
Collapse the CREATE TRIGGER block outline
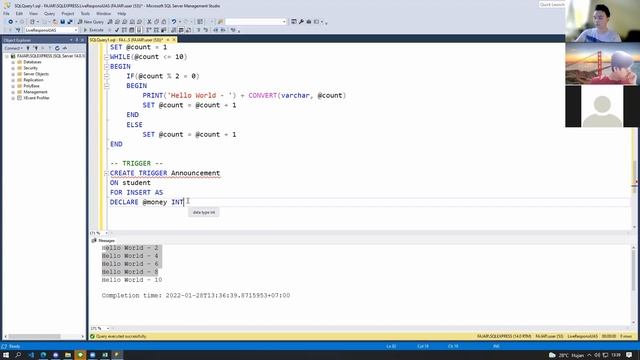coord(107,173)
